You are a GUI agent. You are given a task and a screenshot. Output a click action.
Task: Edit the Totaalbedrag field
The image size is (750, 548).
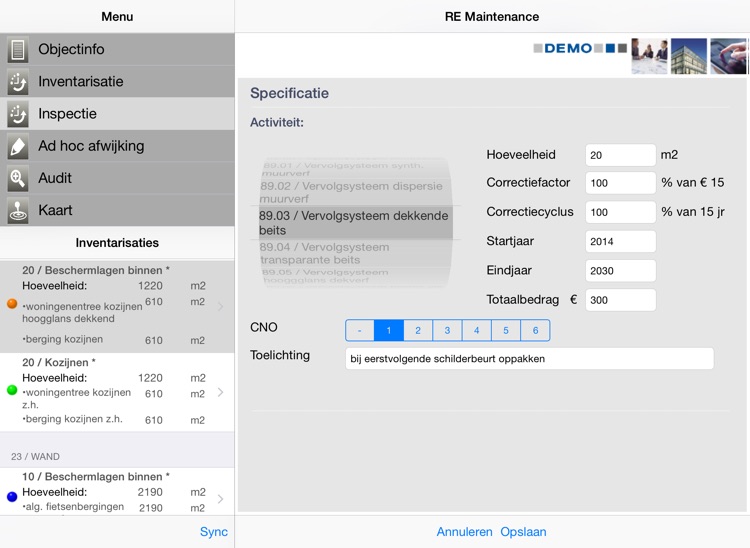[x=620, y=300]
